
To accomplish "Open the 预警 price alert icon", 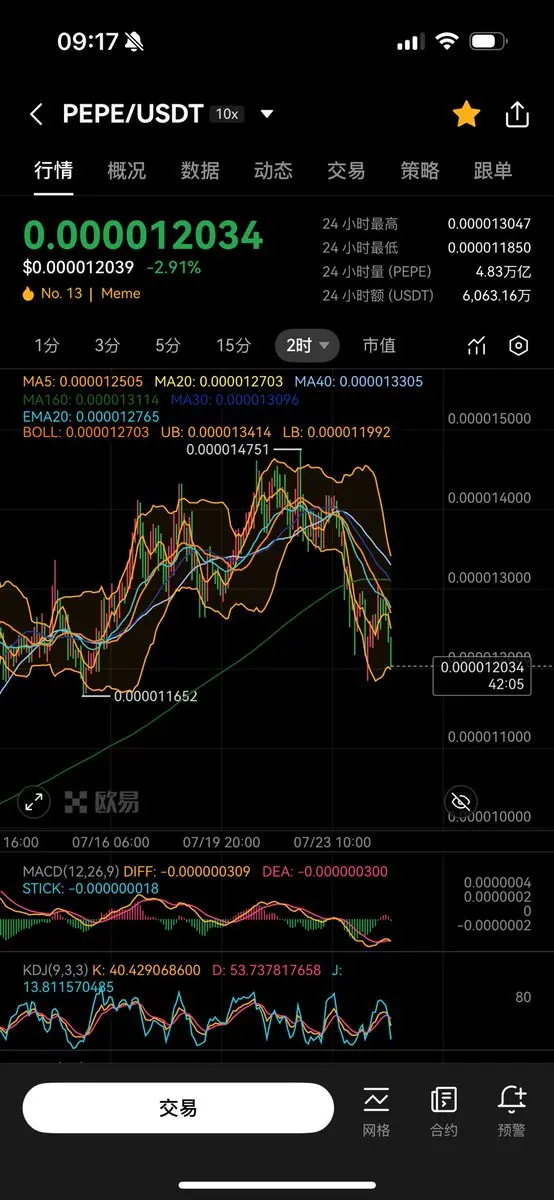I will (511, 1112).
